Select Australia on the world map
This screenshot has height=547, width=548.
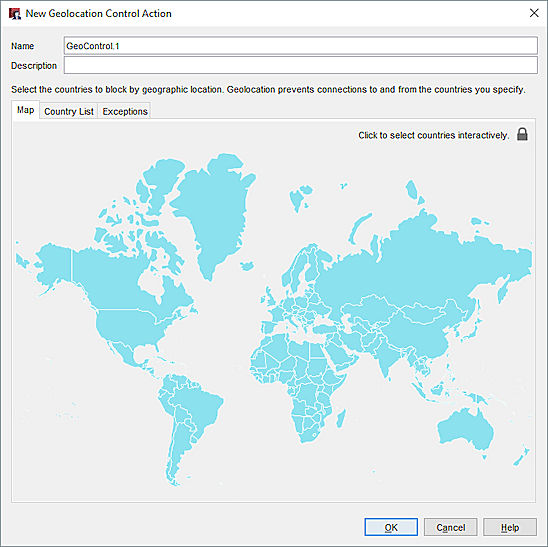pos(466,430)
